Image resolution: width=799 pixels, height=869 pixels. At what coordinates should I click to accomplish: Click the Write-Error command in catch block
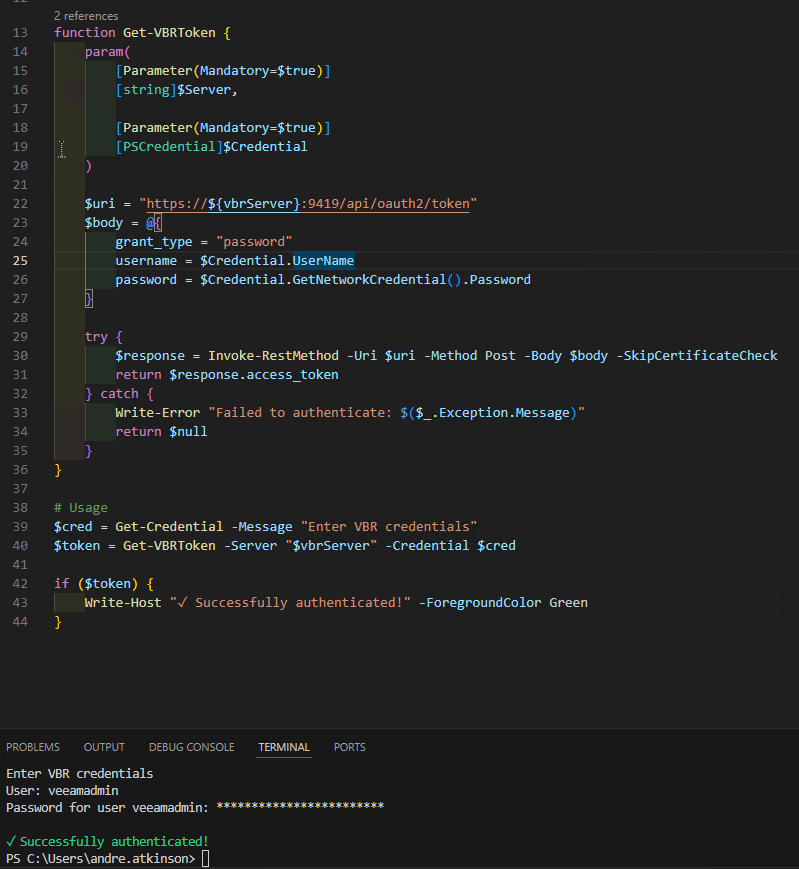click(157, 413)
